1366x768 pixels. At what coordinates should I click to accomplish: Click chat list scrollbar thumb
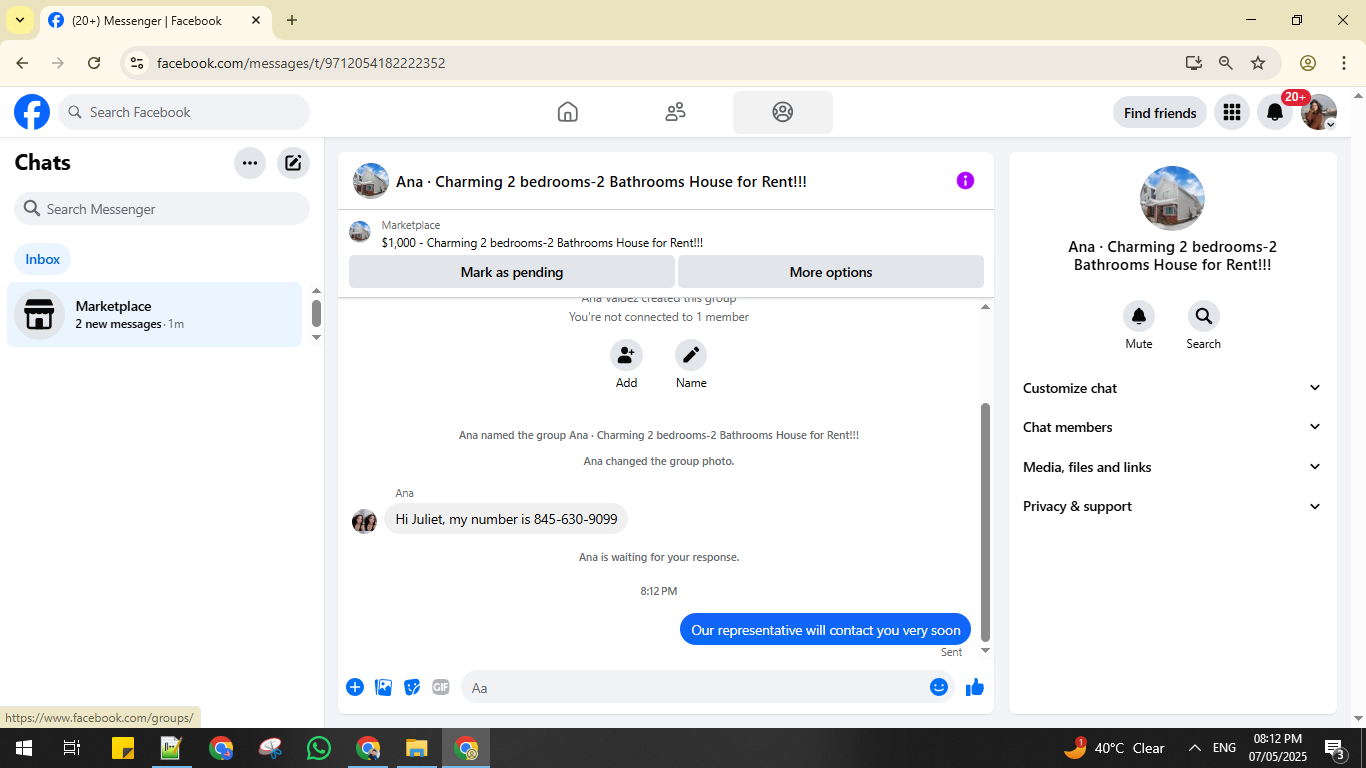[x=316, y=313]
